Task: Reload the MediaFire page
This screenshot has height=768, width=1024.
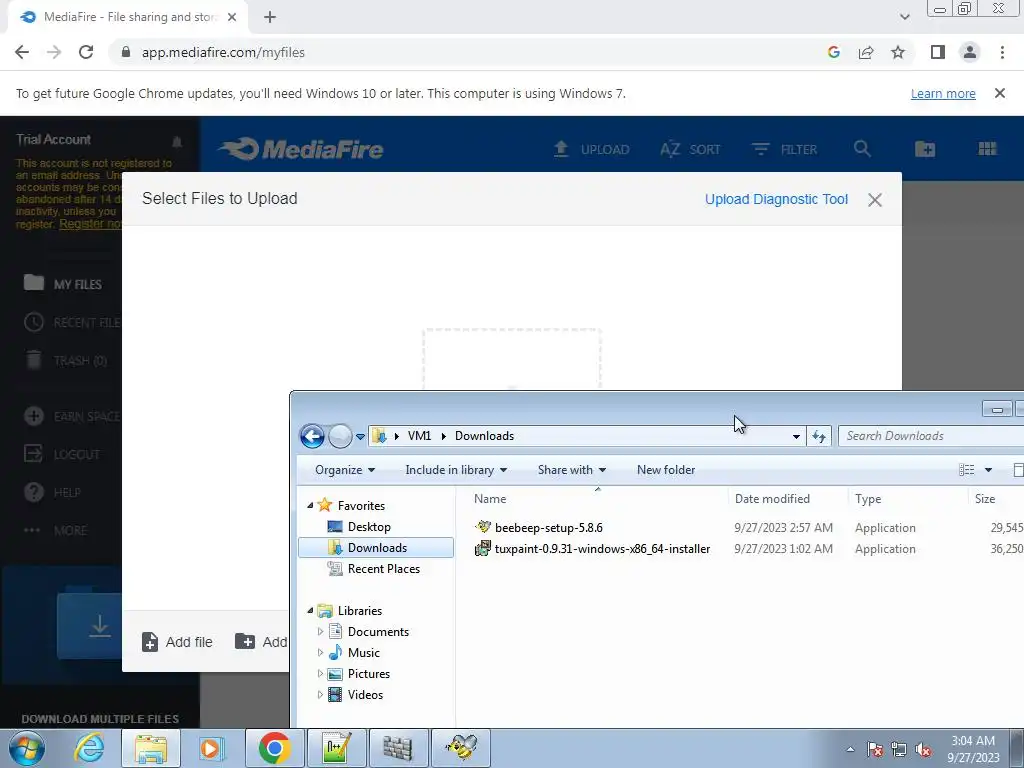Action: point(86,52)
